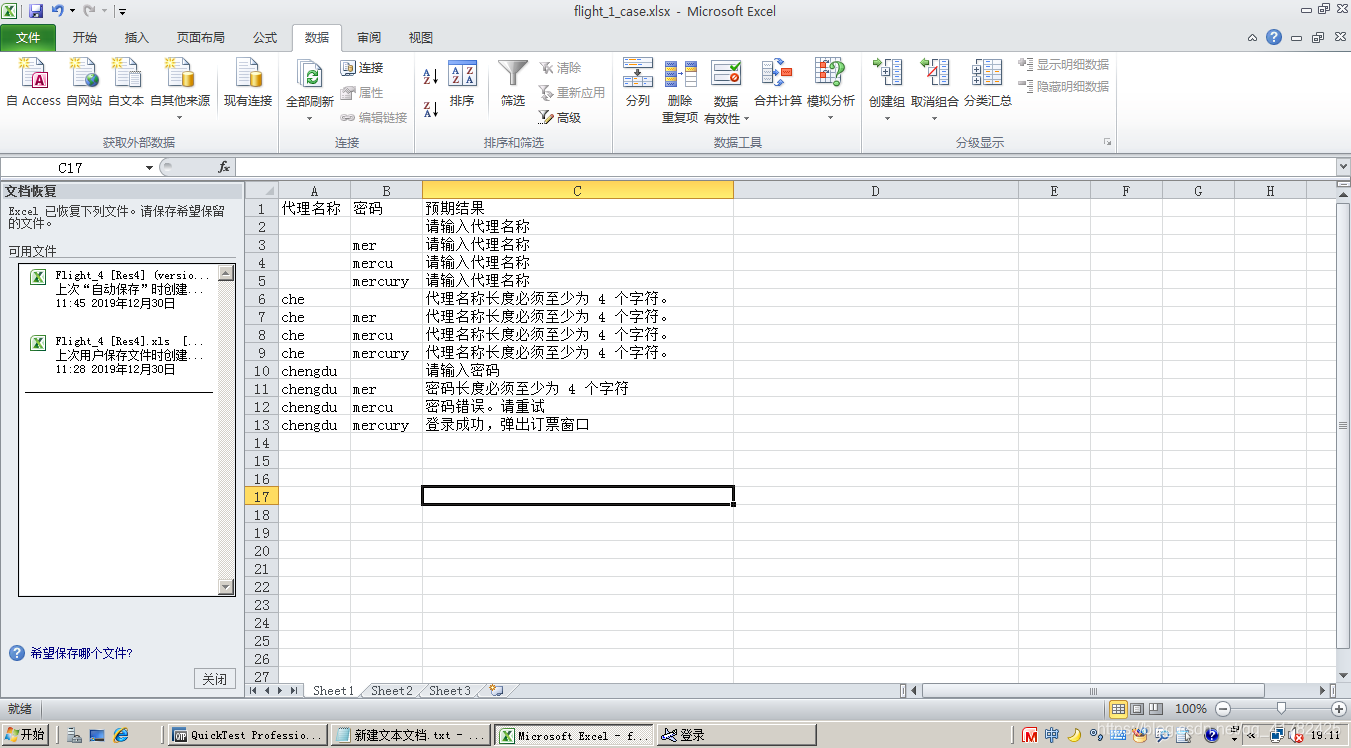Click Hide Detail (隐藏明细数据)

click(x=1063, y=86)
